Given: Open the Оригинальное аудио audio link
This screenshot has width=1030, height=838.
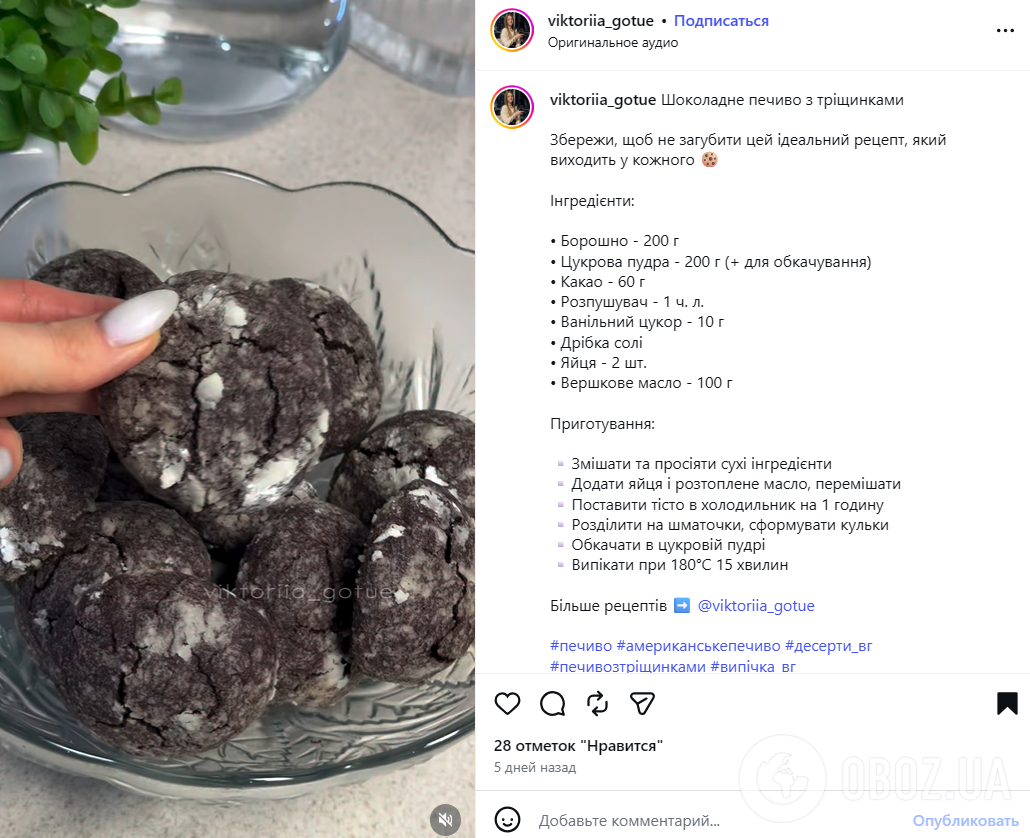Looking at the screenshot, I should pyautogui.click(x=613, y=43).
